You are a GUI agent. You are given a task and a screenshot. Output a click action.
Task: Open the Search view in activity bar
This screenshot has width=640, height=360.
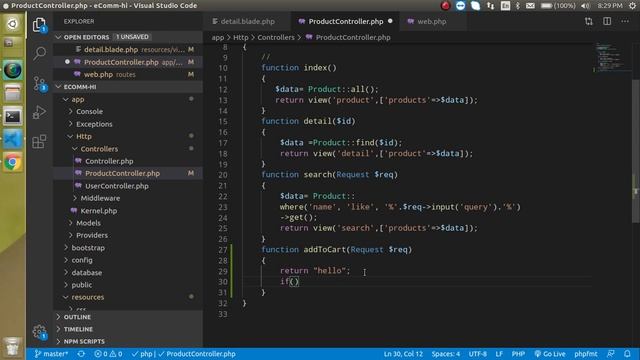coord(40,53)
